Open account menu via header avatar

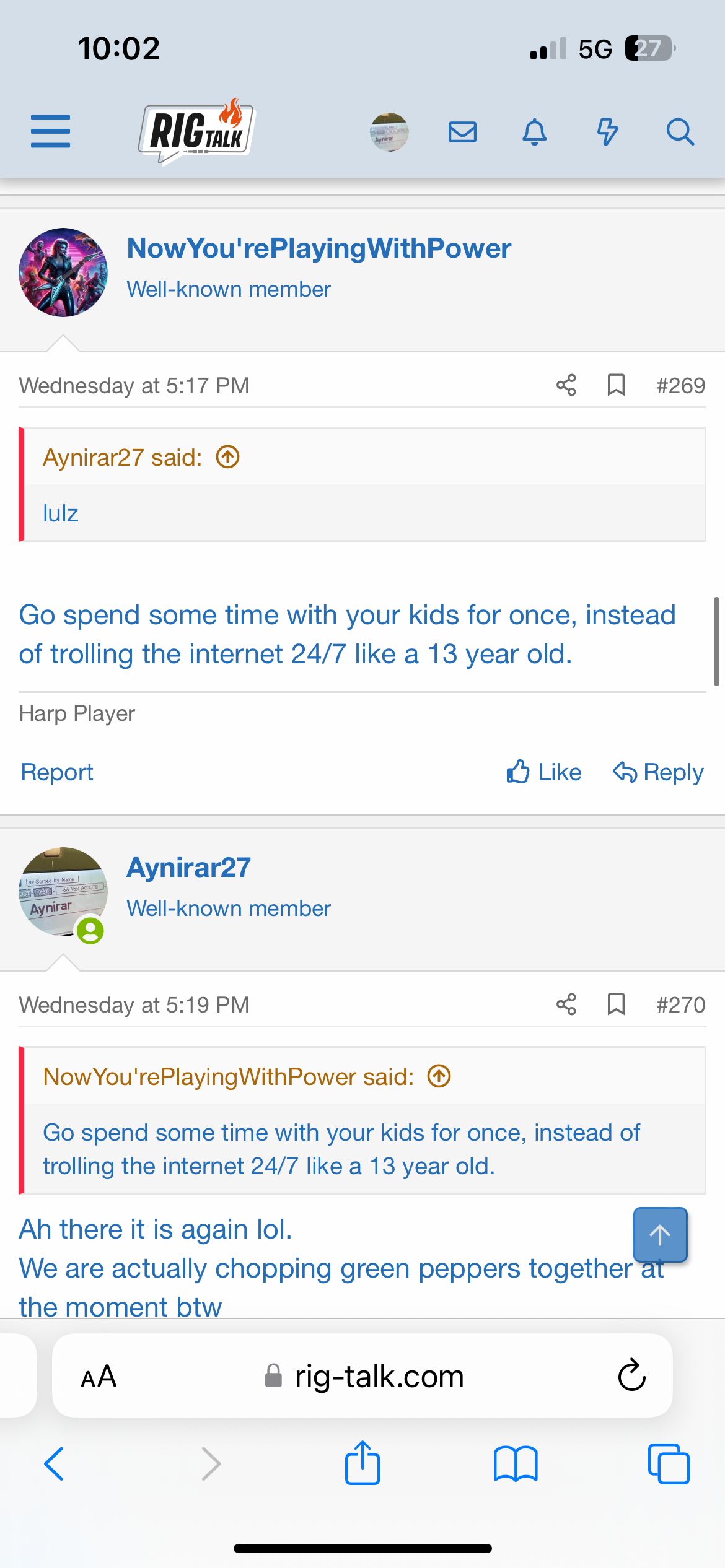pyautogui.click(x=389, y=132)
